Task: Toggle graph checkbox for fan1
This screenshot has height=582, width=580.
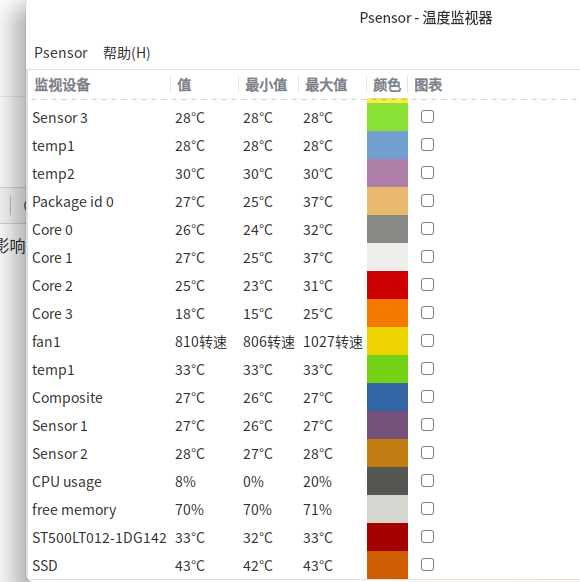Action: (x=427, y=341)
